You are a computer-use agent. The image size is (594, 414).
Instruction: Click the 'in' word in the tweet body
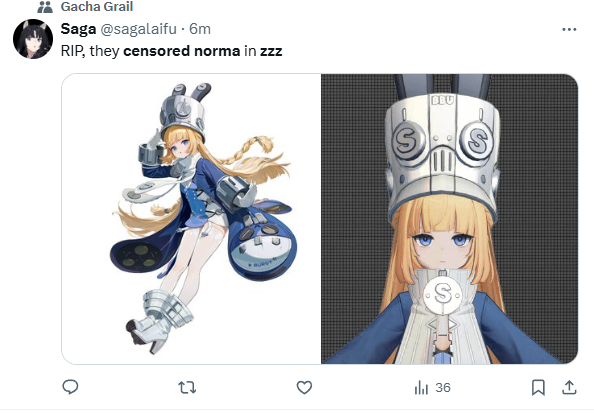point(250,51)
